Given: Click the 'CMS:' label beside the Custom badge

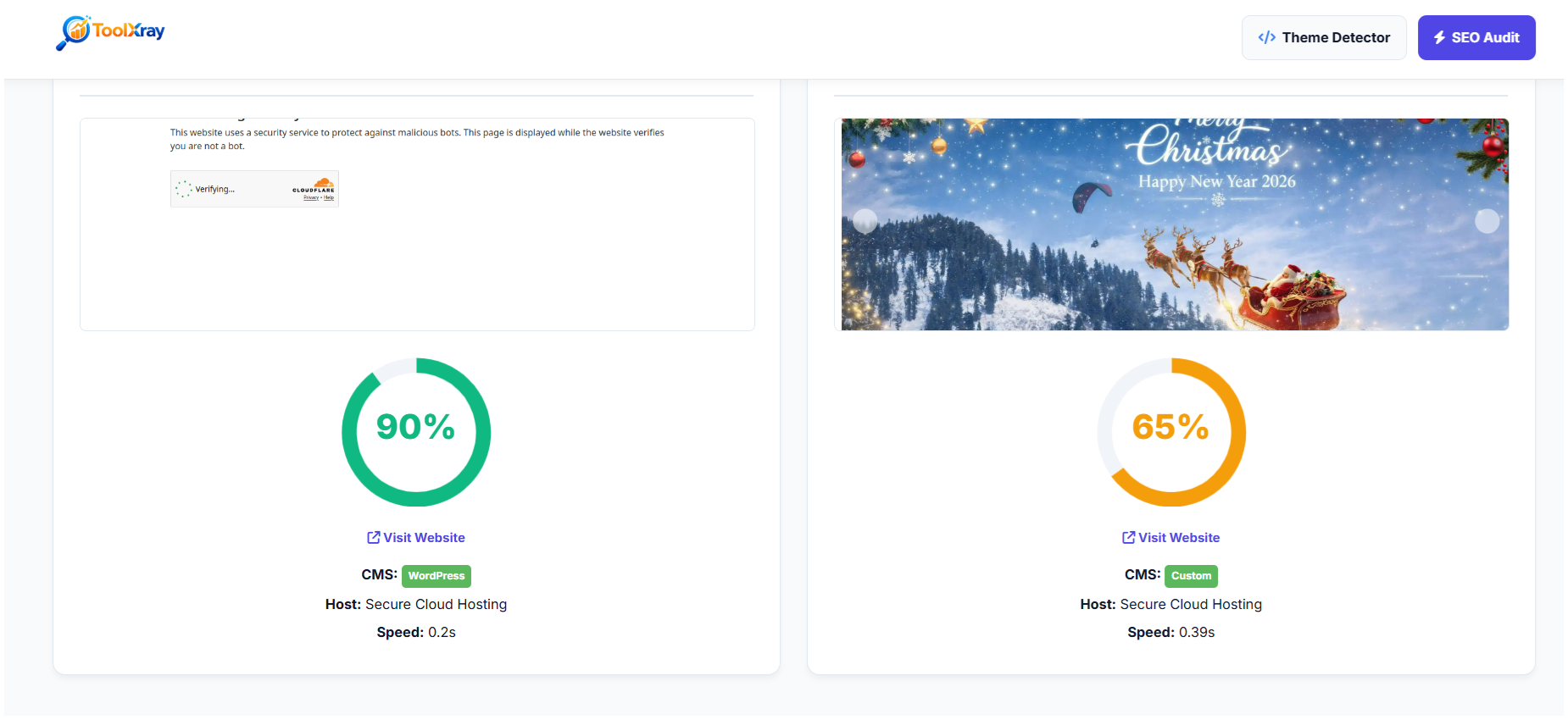Looking at the screenshot, I should pyautogui.click(x=1143, y=575).
